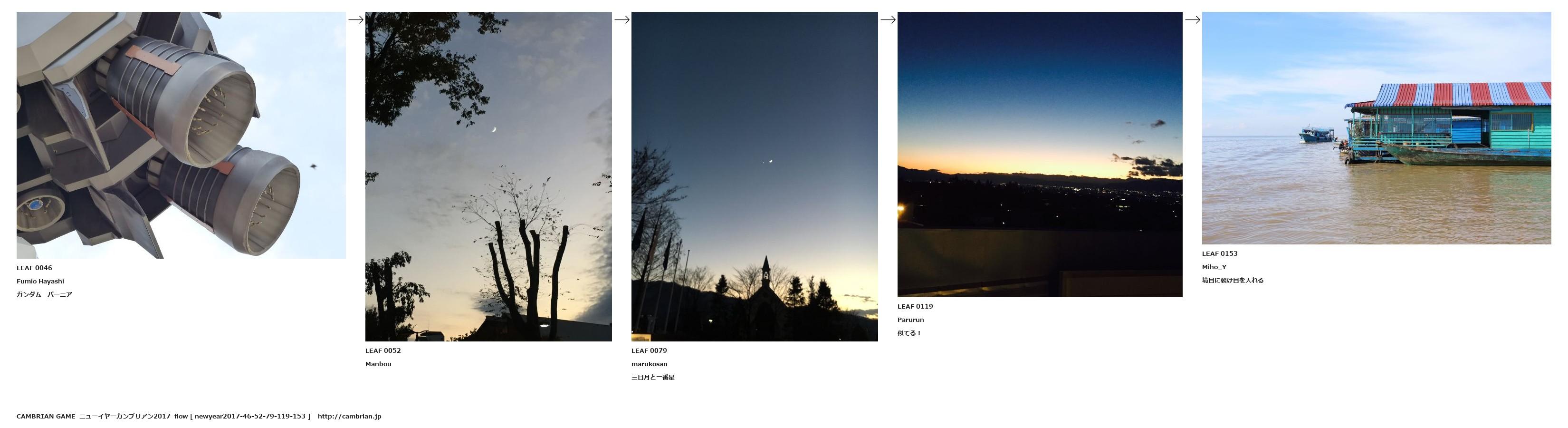This screenshot has height=428, width=1568.
Task: Open the church steeple twilight photo
Action: 755,176
